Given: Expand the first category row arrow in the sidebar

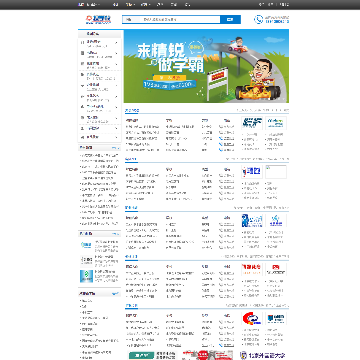Looking at the screenshot, I should pos(116,43).
